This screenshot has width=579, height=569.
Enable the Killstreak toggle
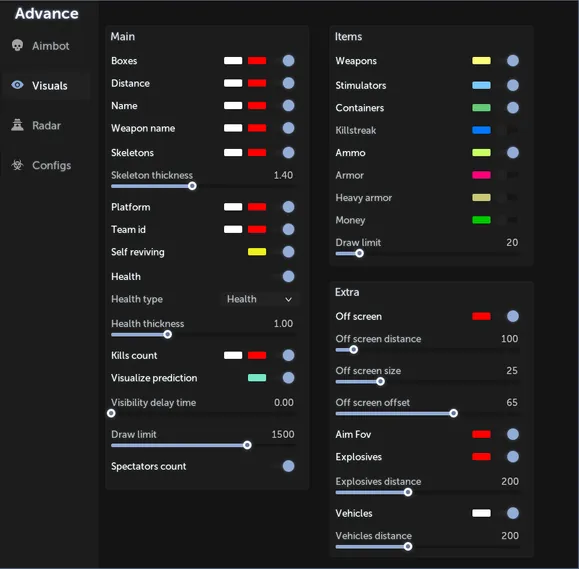click(x=508, y=130)
